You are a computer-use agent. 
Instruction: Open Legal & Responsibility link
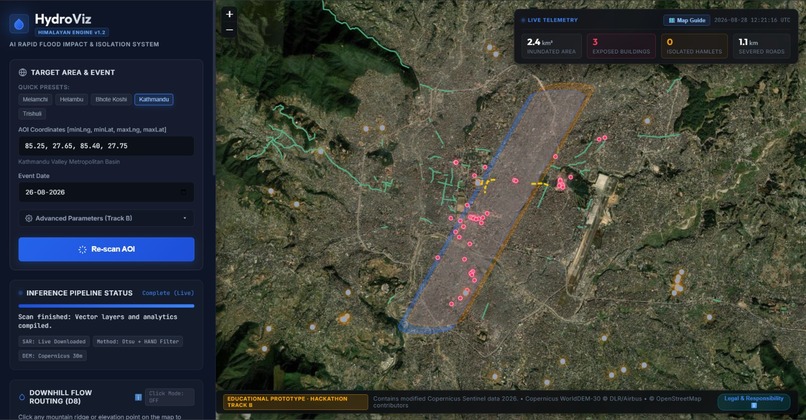[x=754, y=401]
